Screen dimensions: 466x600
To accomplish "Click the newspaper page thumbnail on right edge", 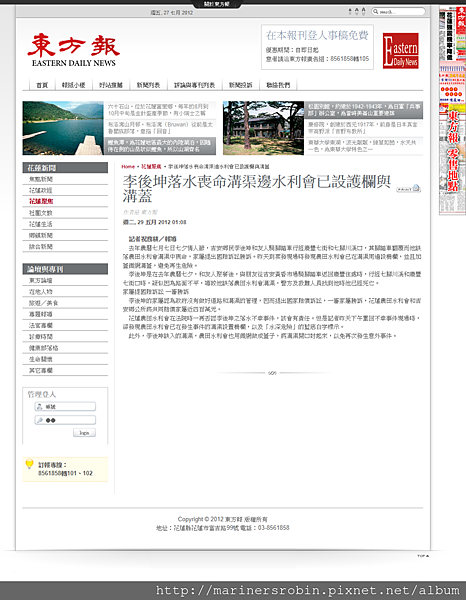I will [x=453, y=110].
